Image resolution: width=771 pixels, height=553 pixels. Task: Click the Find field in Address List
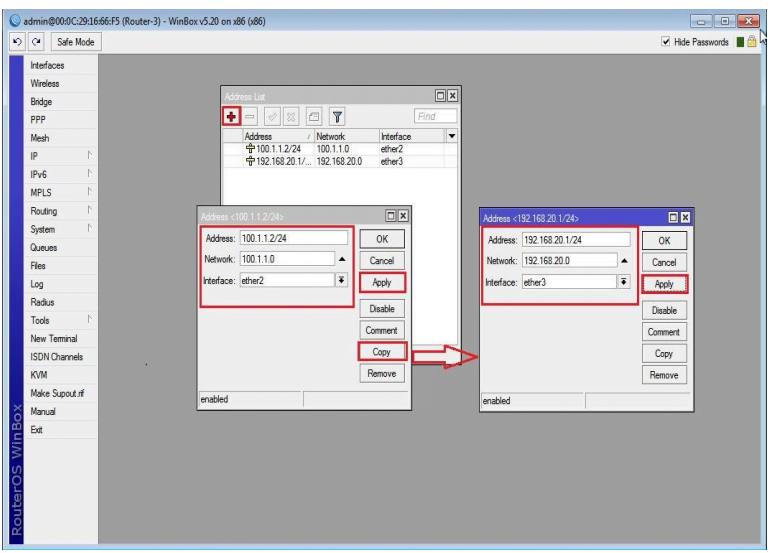pos(435,116)
